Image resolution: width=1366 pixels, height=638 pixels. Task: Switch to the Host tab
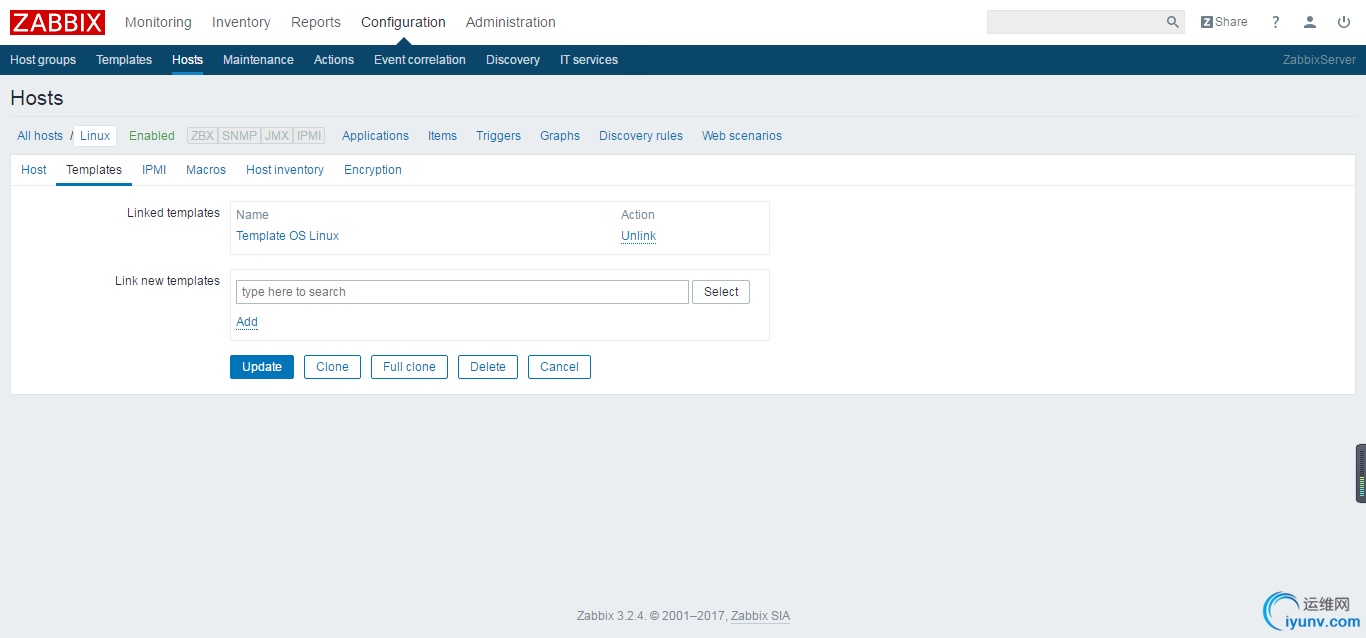[34, 170]
